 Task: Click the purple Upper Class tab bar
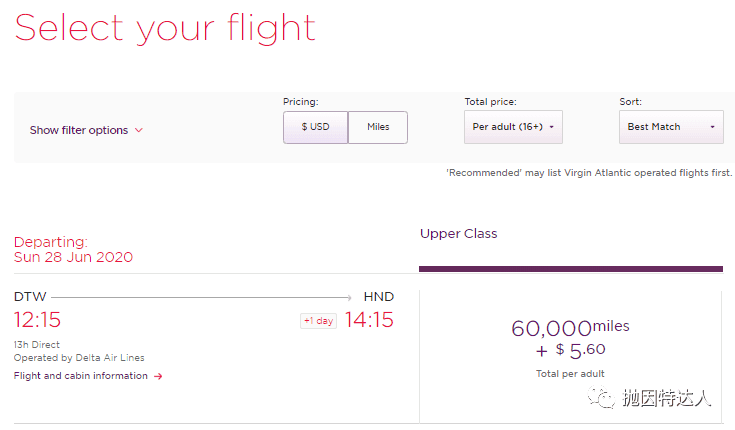click(x=571, y=269)
